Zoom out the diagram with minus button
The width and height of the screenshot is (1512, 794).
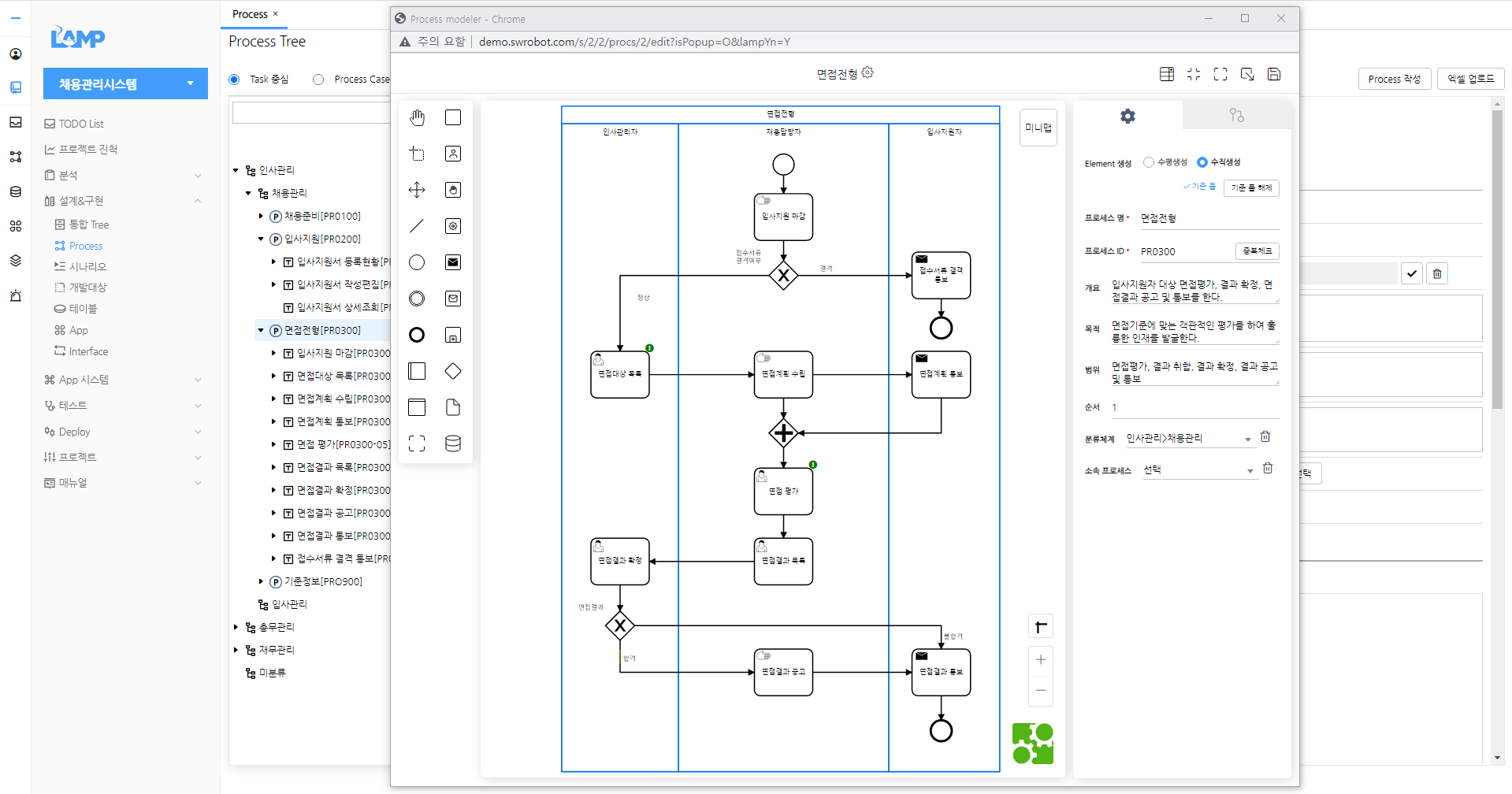click(1041, 691)
